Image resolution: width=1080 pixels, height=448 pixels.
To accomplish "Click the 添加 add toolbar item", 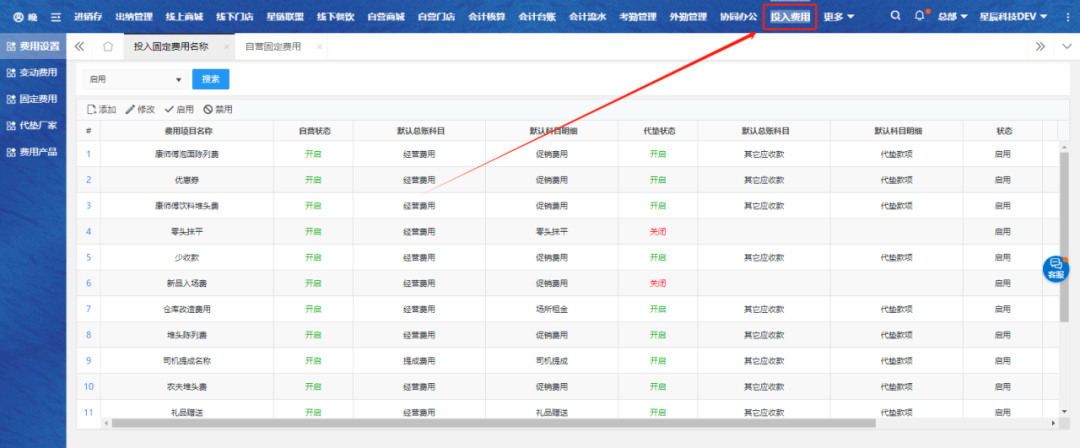I will point(102,109).
